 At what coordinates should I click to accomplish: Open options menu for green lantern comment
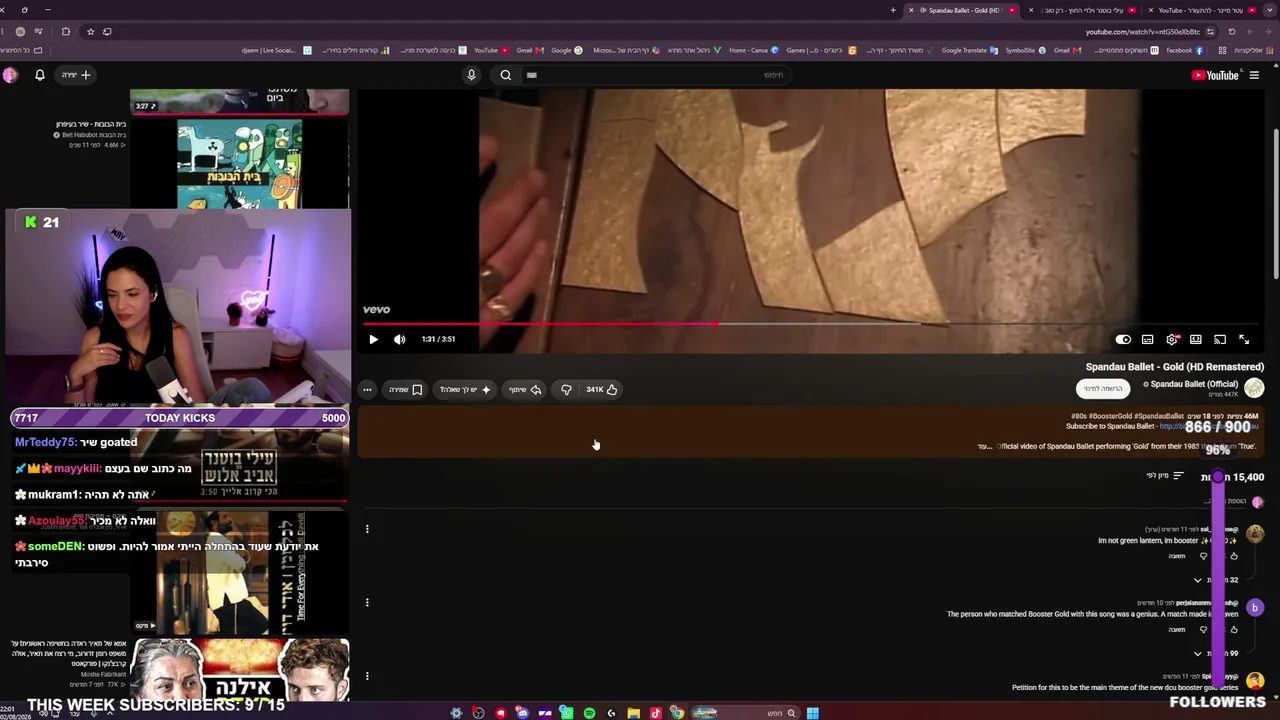click(x=367, y=529)
